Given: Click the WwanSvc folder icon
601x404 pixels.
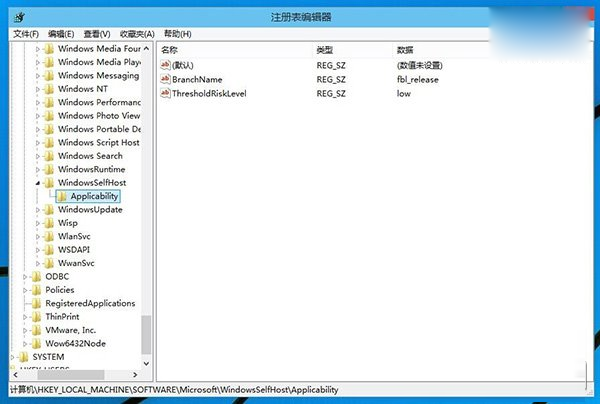Looking at the screenshot, I should [49, 263].
